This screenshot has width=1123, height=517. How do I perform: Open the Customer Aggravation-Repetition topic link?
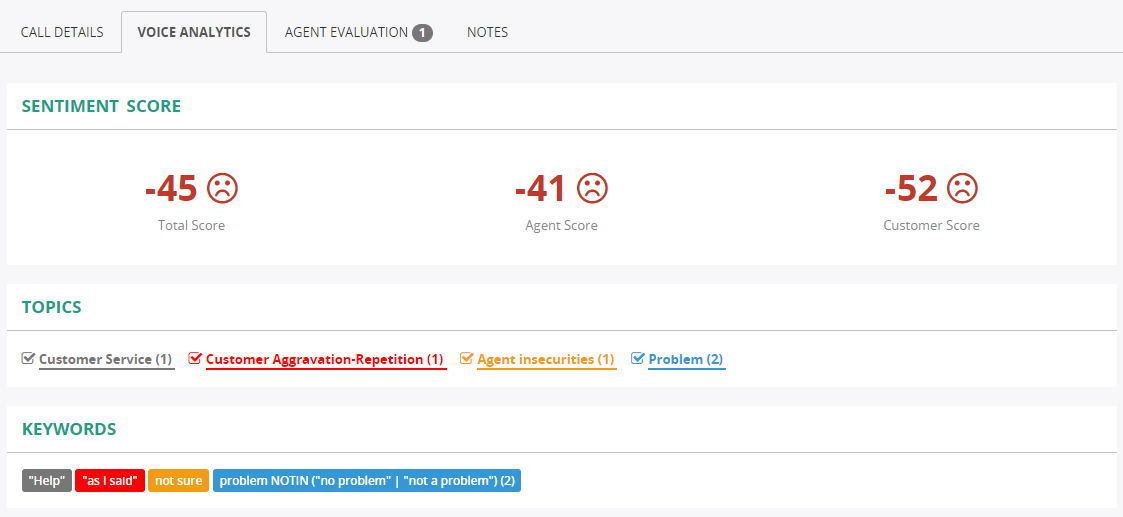[x=325, y=359]
